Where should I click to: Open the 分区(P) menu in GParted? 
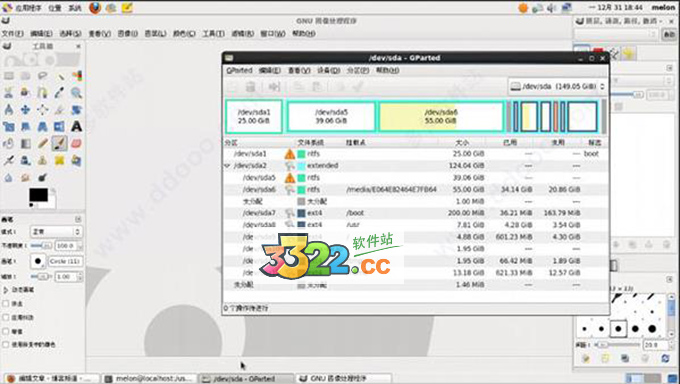[x=357, y=70]
